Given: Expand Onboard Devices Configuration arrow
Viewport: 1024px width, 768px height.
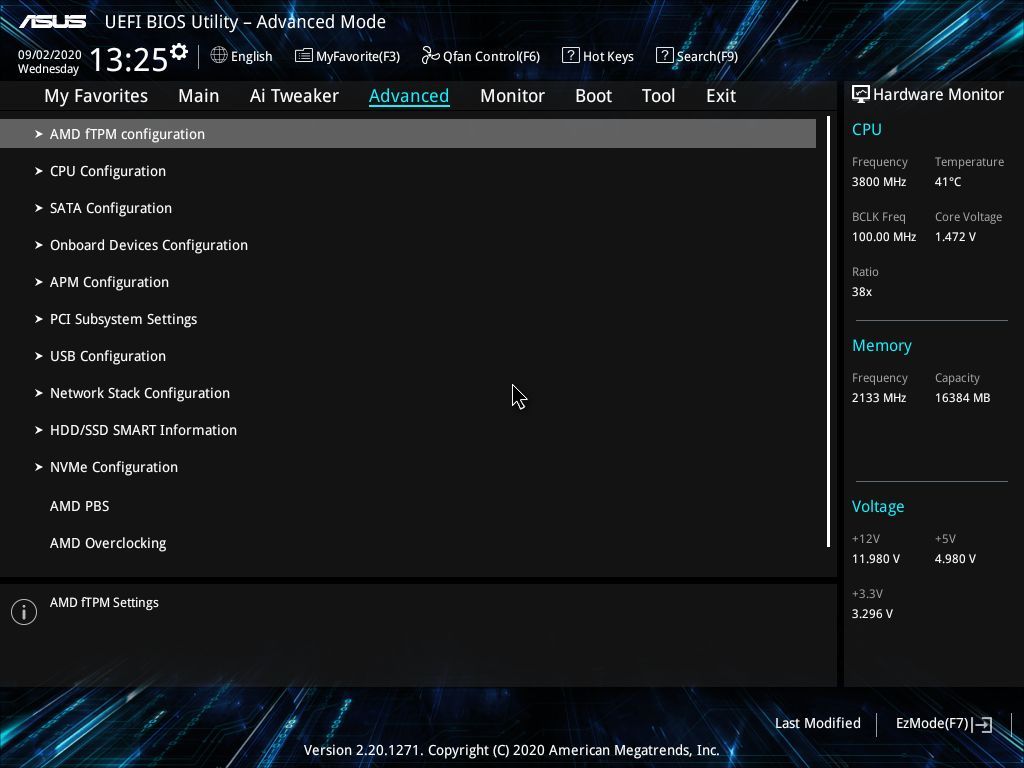Looking at the screenshot, I should coord(39,245).
